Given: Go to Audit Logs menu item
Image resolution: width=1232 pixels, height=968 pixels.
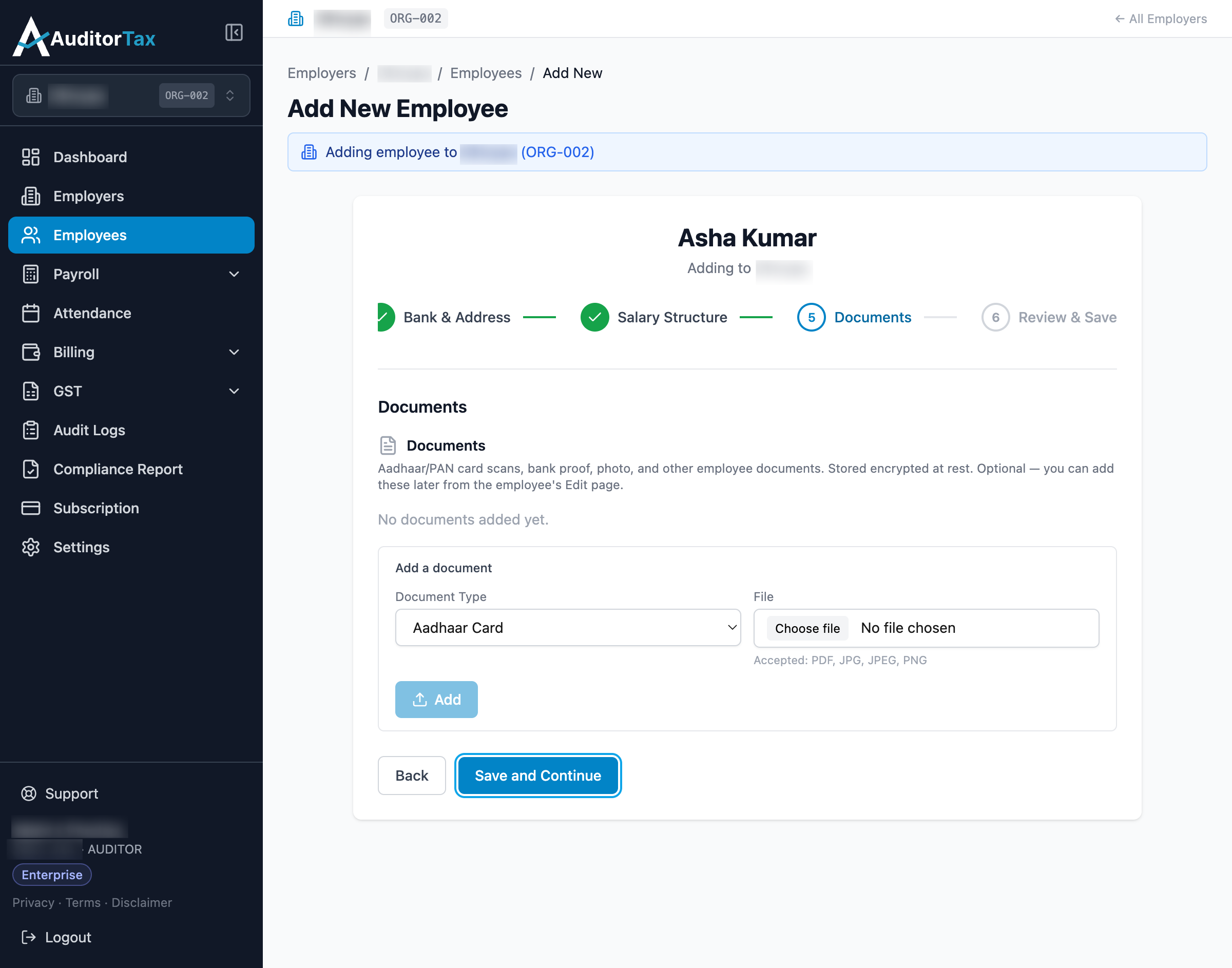Looking at the screenshot, I should tap(131, 430).
